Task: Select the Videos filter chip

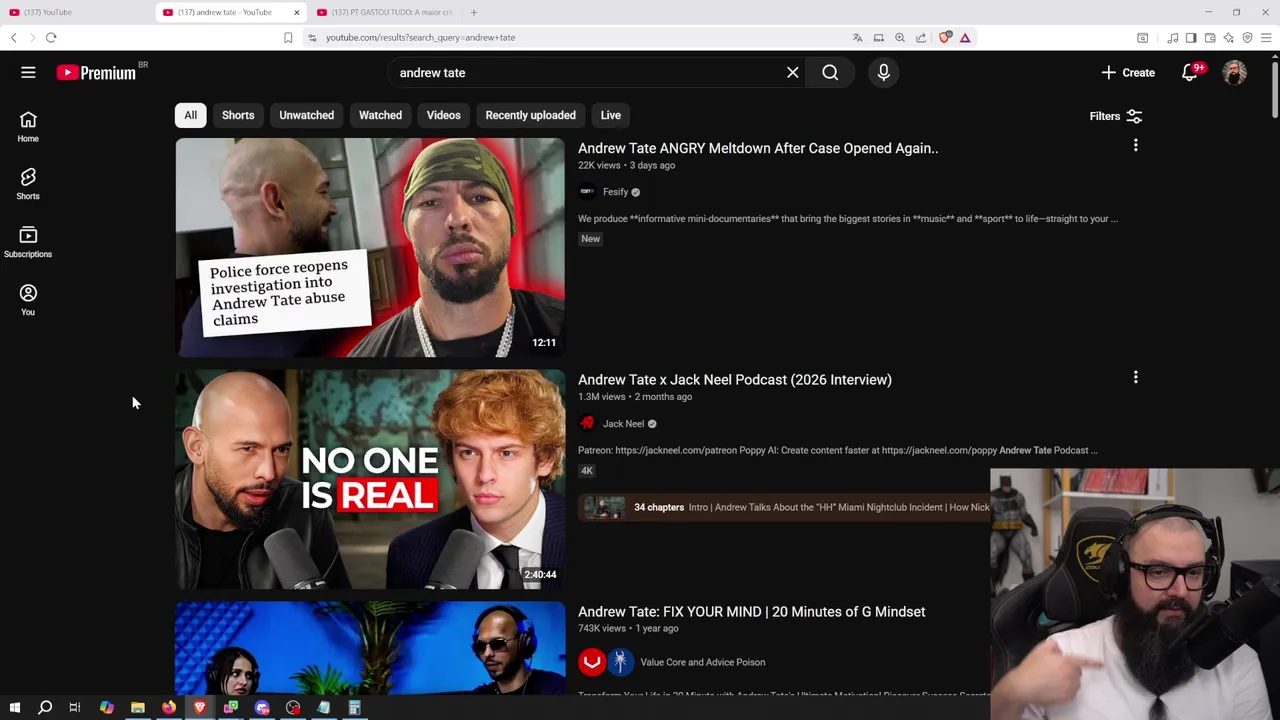Action: 443,115
